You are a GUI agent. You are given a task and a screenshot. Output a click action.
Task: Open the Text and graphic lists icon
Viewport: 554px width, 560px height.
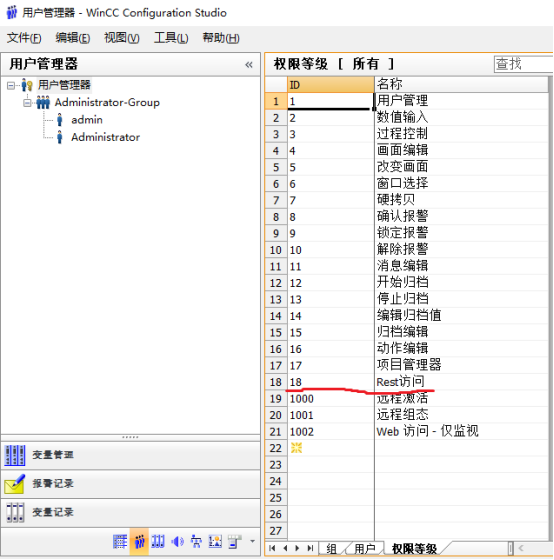tap(215, 541)
